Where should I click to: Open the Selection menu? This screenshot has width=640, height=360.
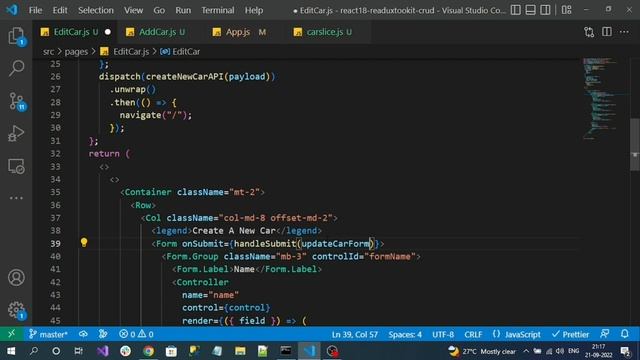pos(96,10)
